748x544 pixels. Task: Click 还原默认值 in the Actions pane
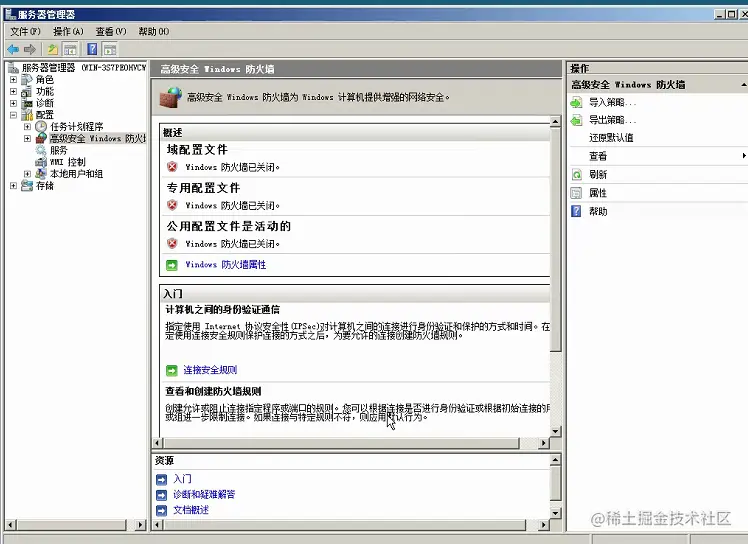tap(611, 138)
